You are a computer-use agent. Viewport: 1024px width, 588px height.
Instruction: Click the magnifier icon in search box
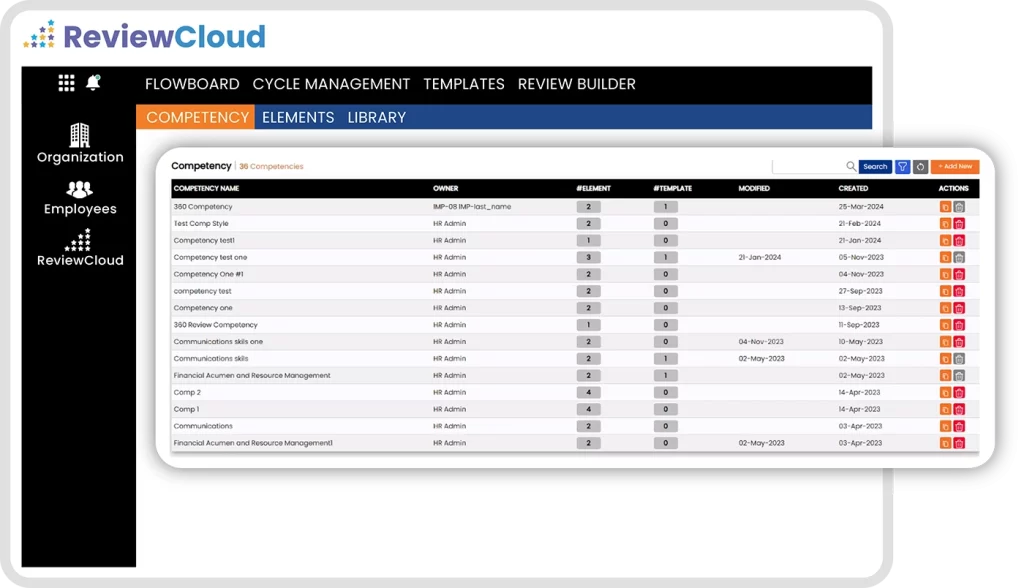pos(850,167)
